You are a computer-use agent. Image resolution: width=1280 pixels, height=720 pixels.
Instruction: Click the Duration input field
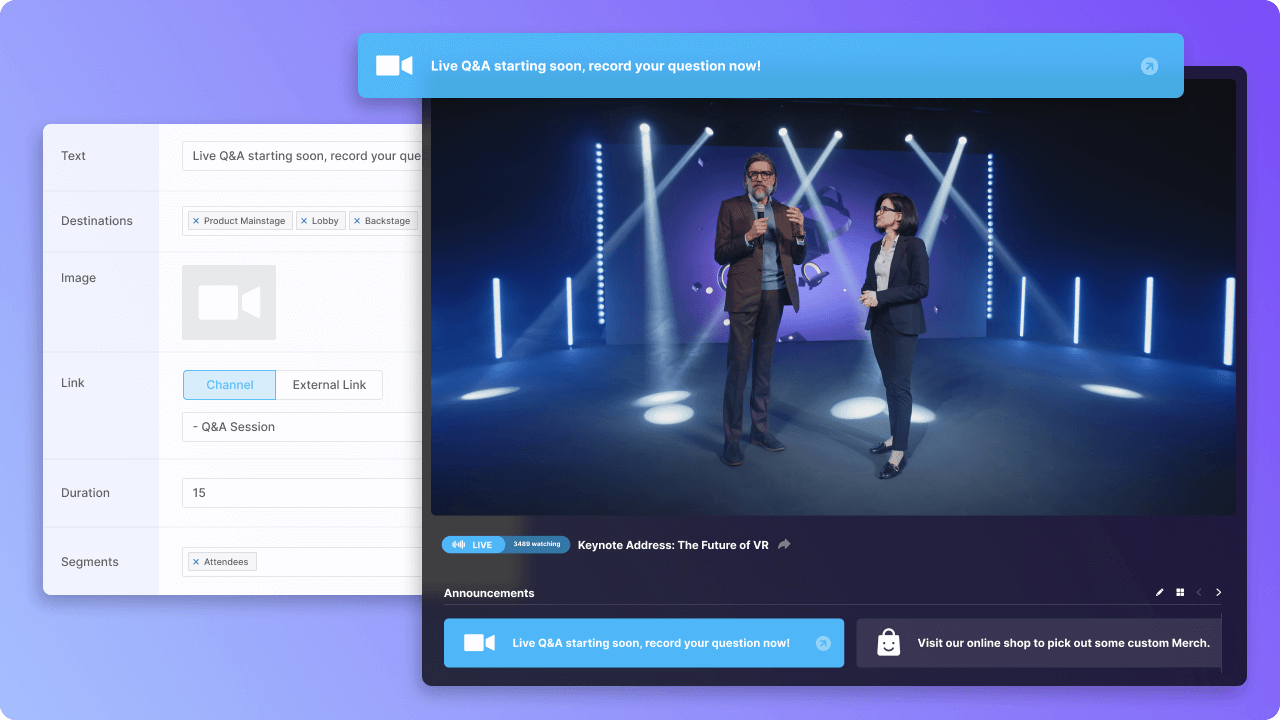tap(302, 493)
